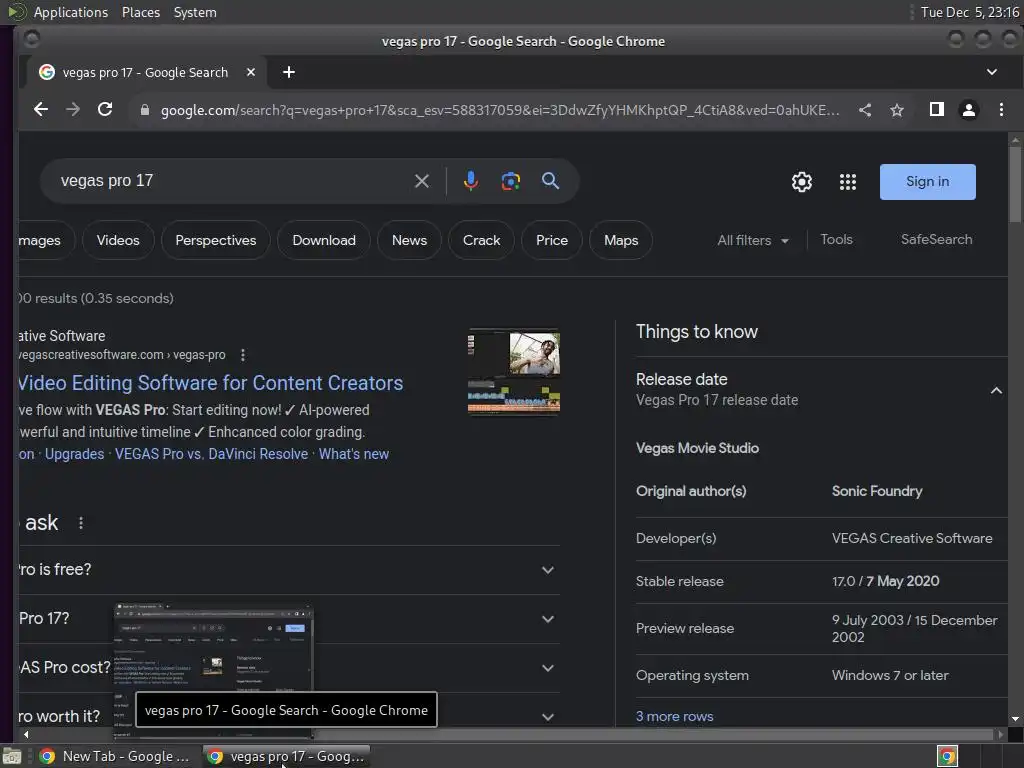Click inside the vegas pro 17 search field

(x=229, y=181)
